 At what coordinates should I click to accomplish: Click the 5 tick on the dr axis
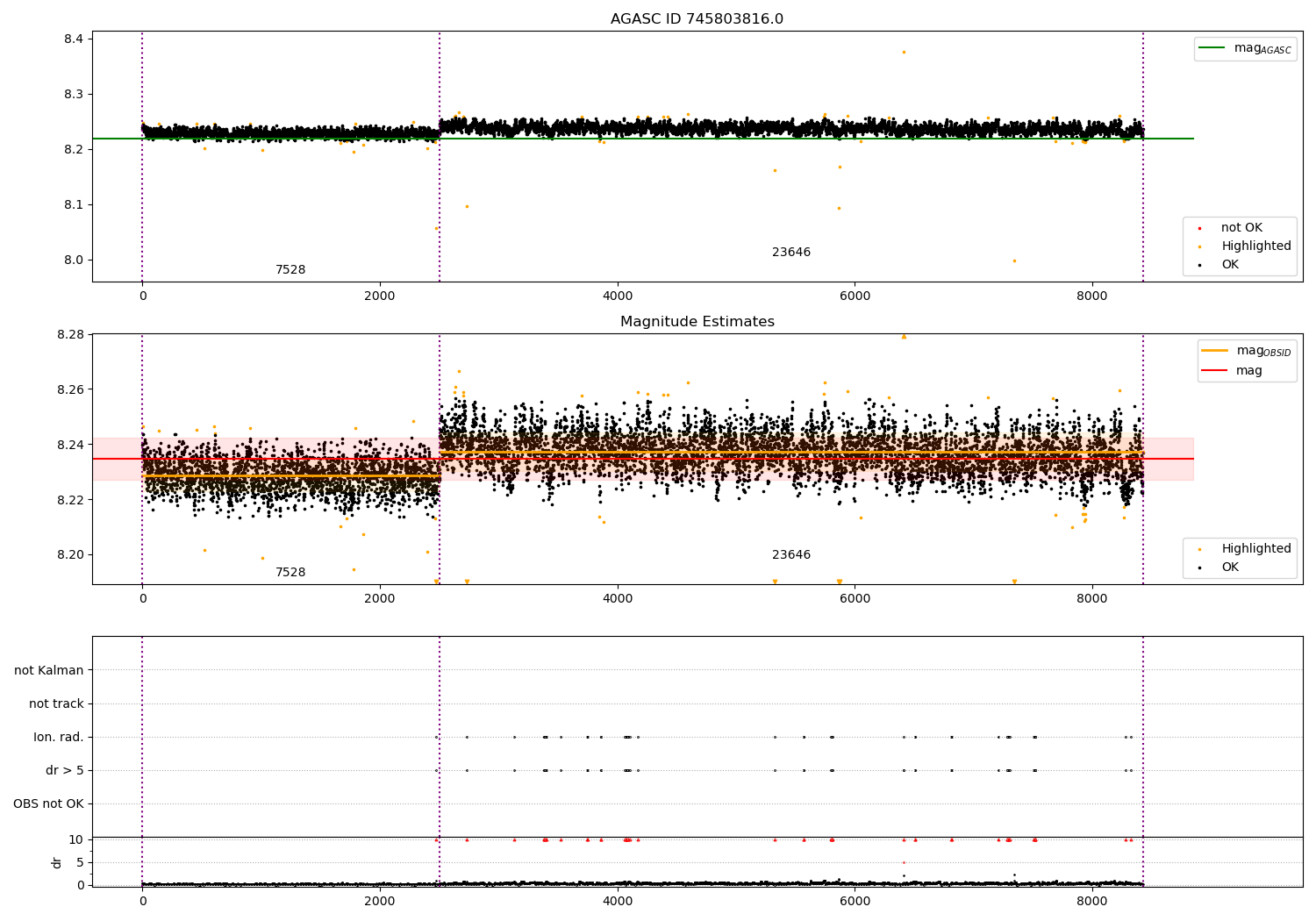point(80,863)
